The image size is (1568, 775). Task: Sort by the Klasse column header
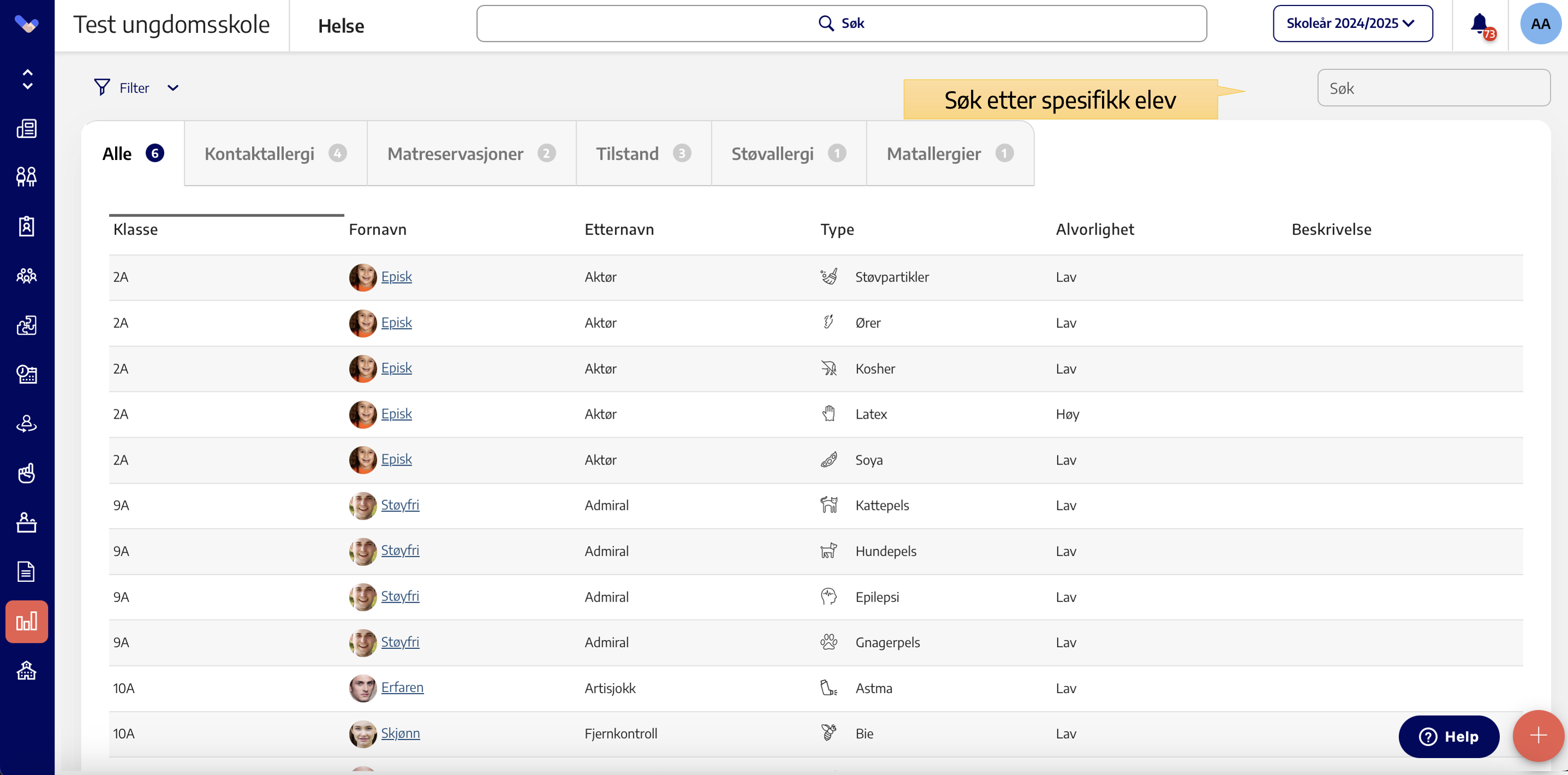pos(135,230)
